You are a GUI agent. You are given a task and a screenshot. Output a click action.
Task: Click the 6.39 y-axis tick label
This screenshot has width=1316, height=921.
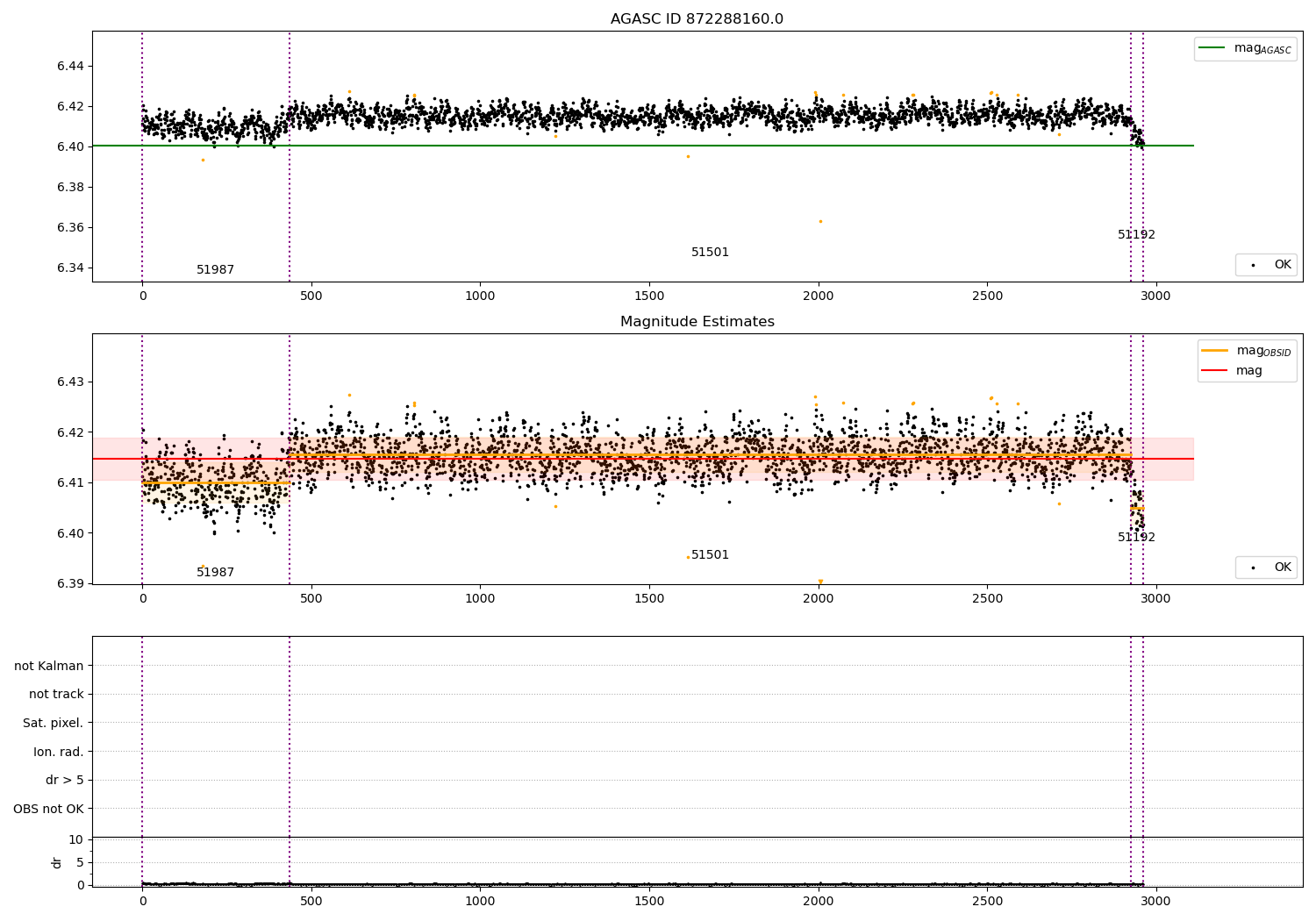pos(70,584)
